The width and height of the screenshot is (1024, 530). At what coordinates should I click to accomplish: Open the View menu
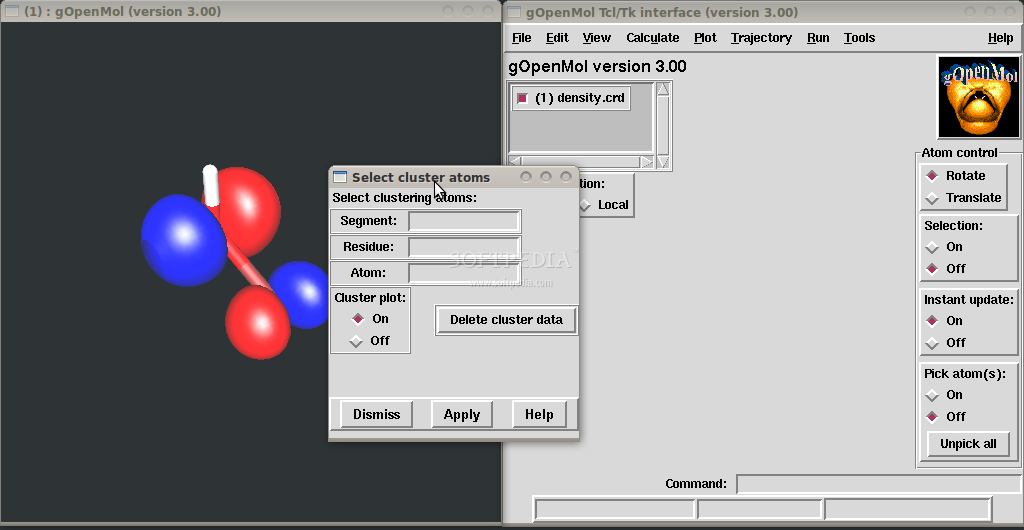[x=597, y=38]
